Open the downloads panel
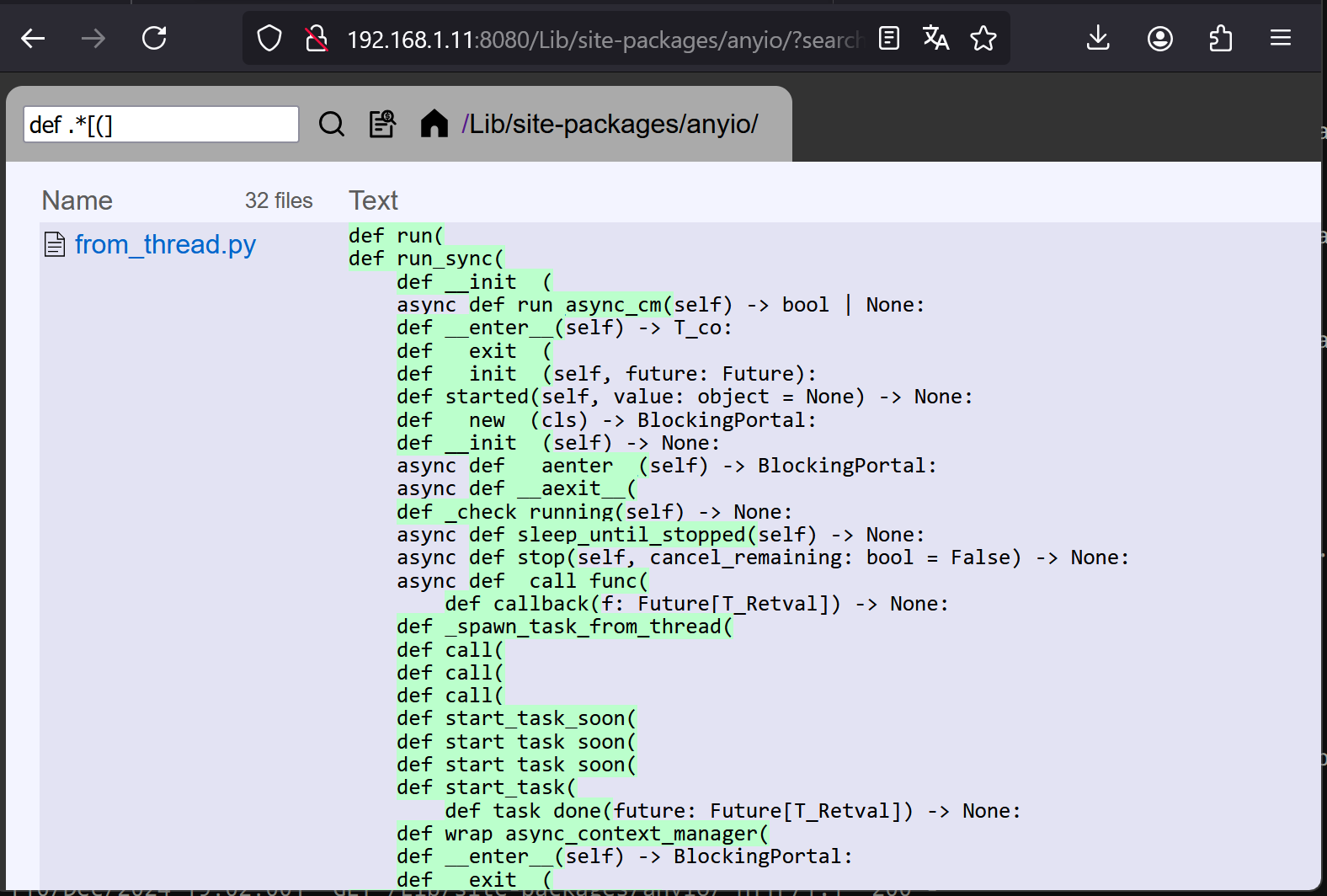1327x896 pixels. pyautogui.click(x=1098, y=38)
